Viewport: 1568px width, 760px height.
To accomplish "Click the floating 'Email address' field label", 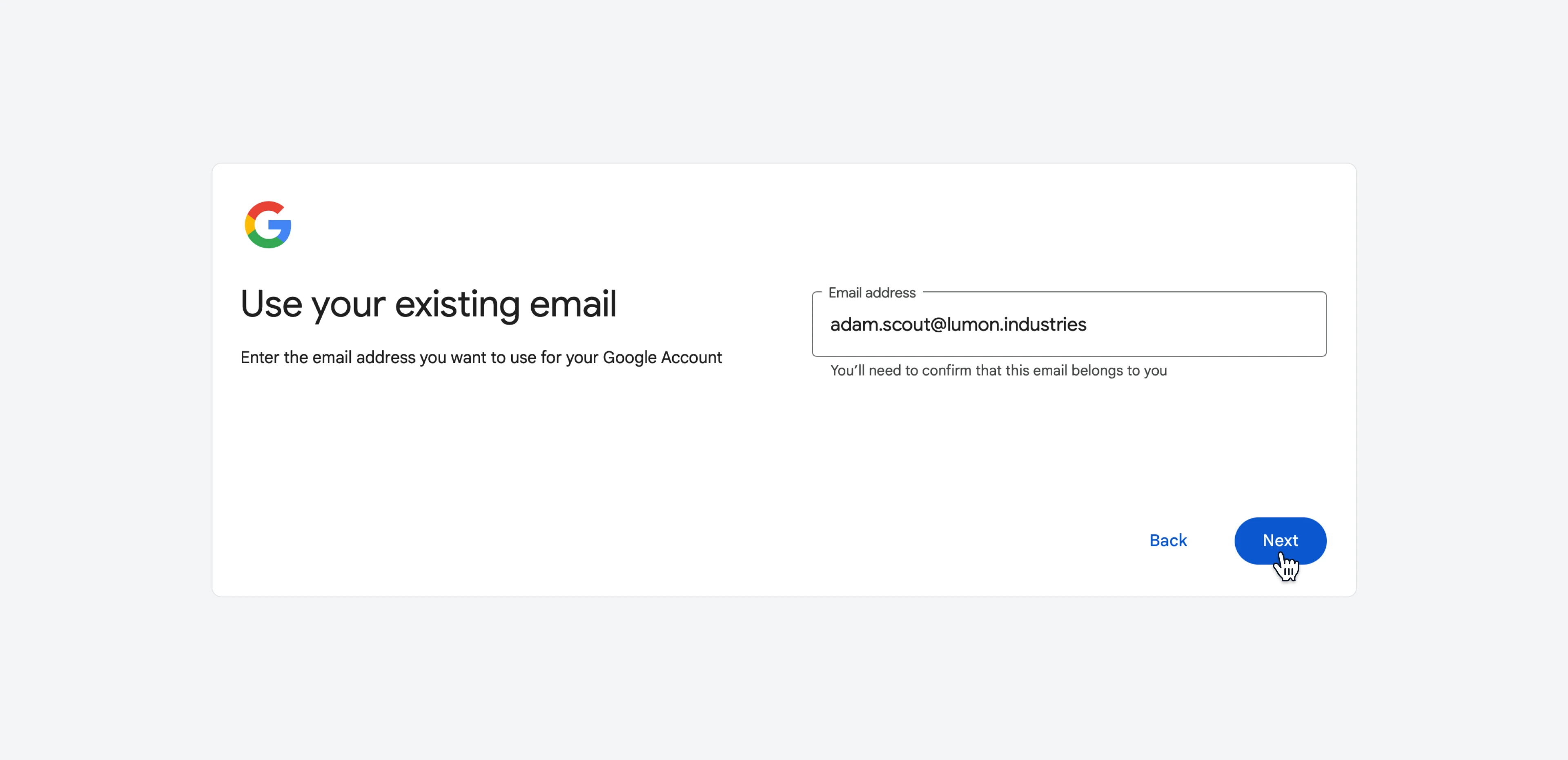I will [x=872, y=293].
